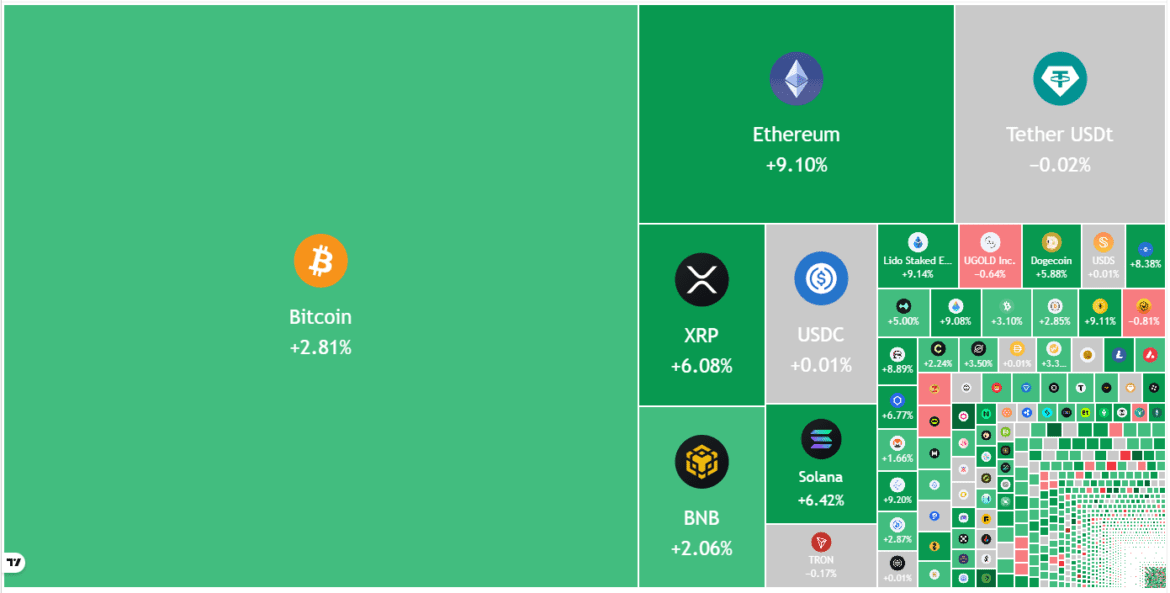1170x593 pixels.
Task: Click Bitcoin's +2.81% change label
Action: coord(320,348)
